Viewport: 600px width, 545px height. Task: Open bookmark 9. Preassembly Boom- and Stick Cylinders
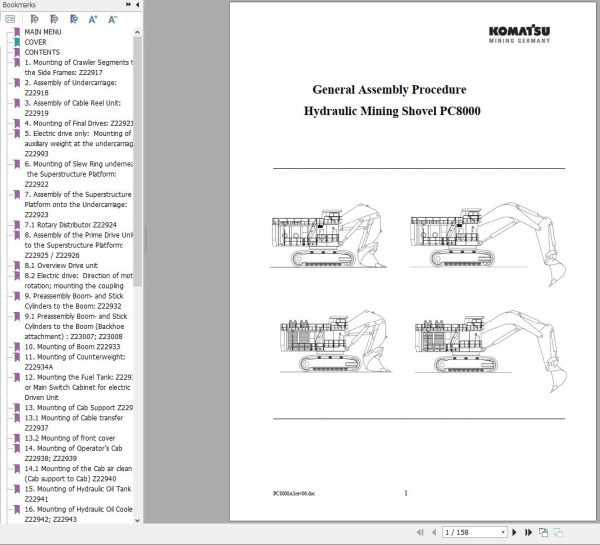point(74,301)
